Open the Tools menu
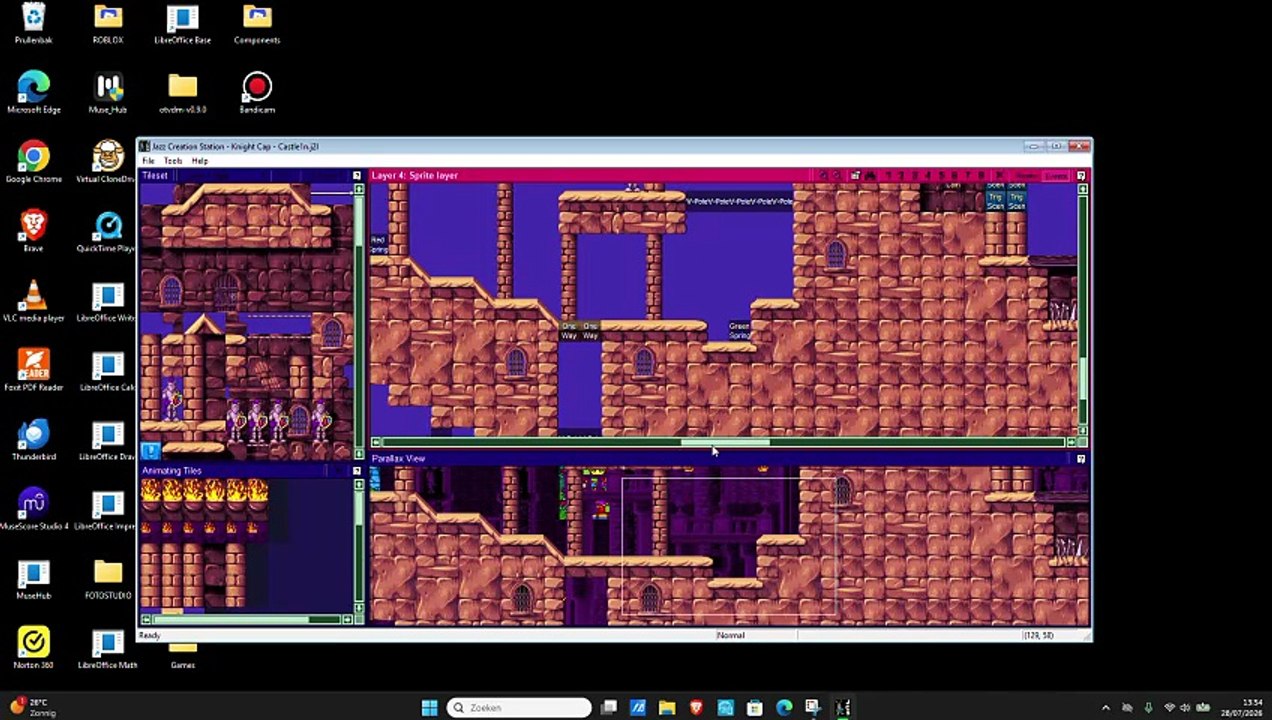 click(173, 160)
